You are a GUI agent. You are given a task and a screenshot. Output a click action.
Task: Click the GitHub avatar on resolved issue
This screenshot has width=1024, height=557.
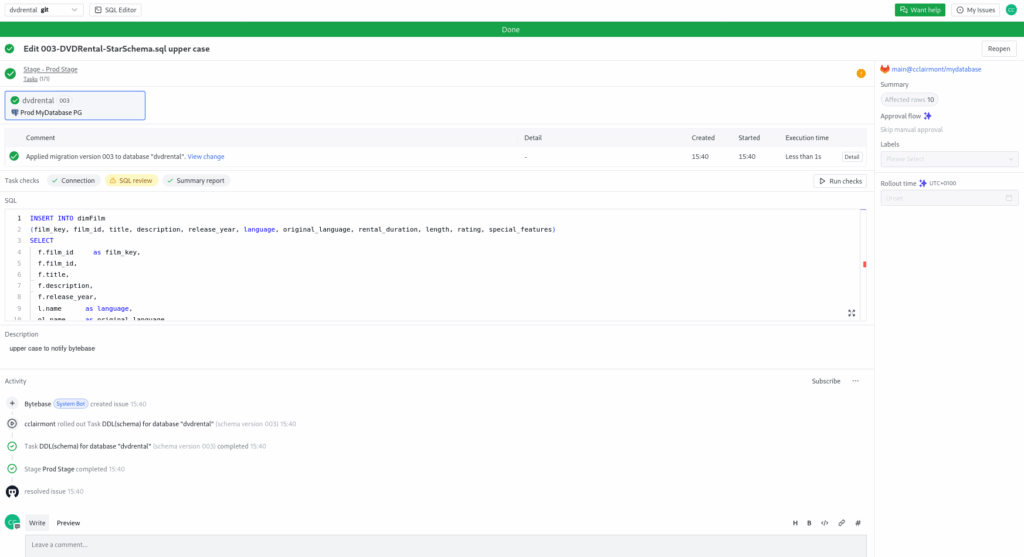click(12, 492)
